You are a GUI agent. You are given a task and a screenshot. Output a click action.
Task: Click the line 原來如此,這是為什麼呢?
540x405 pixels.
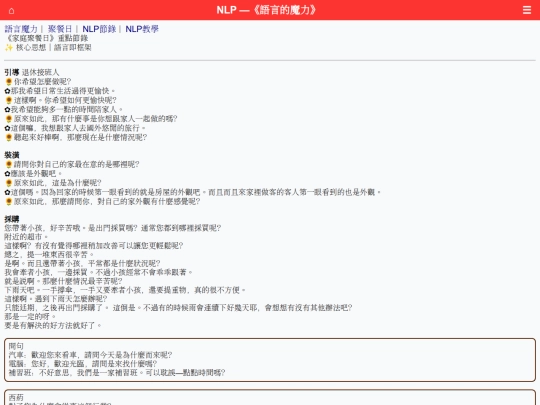(x=58, y=183)
